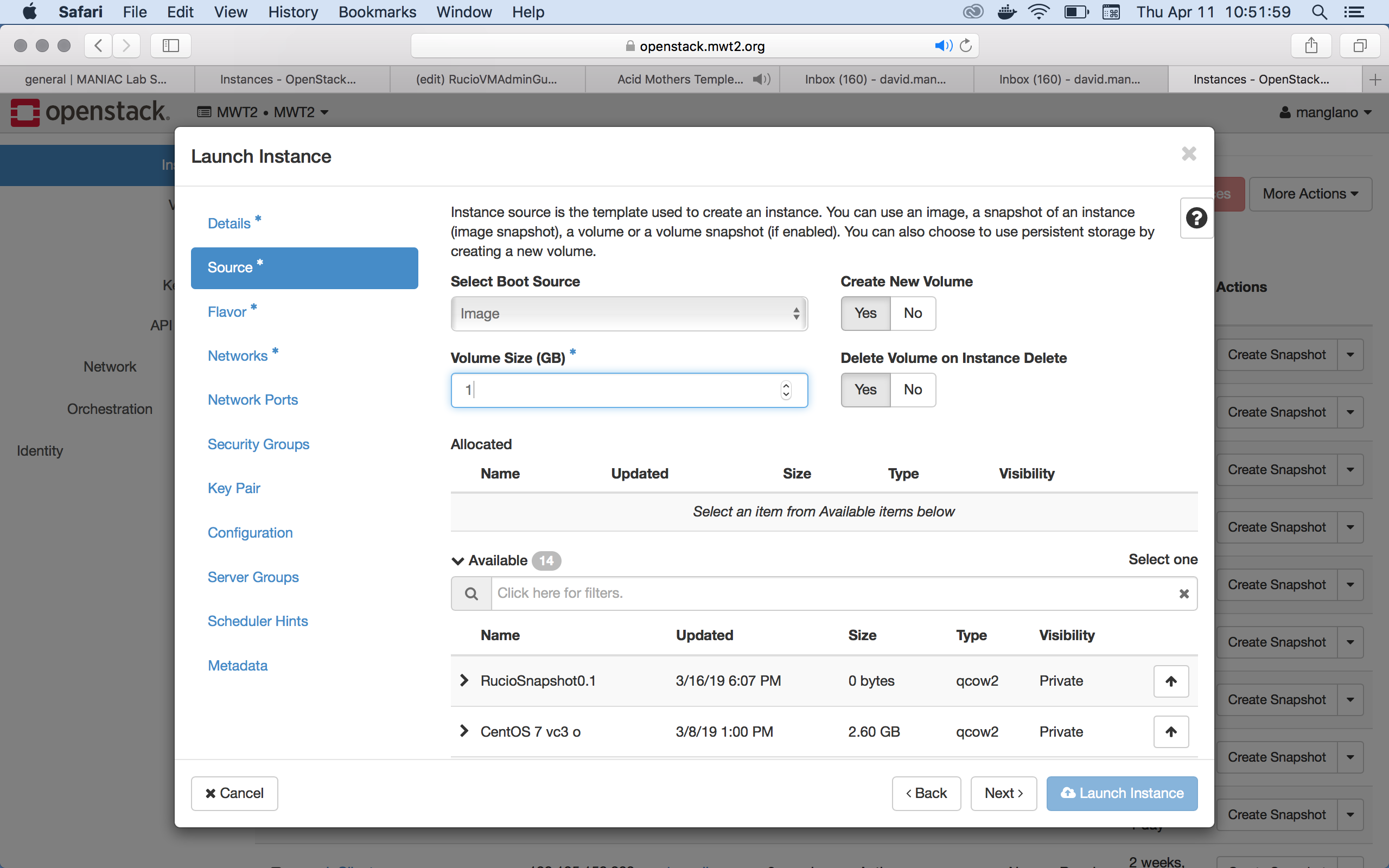This screenshot has width=1389, height=868.
Task: Show the Safari sidebar
Action: coord(170,46)
